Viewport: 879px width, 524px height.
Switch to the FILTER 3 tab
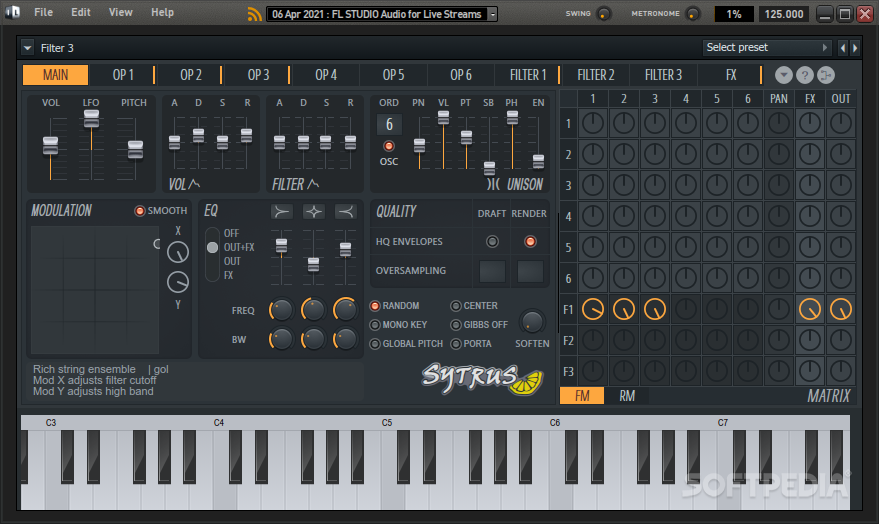tap(663, 75)
